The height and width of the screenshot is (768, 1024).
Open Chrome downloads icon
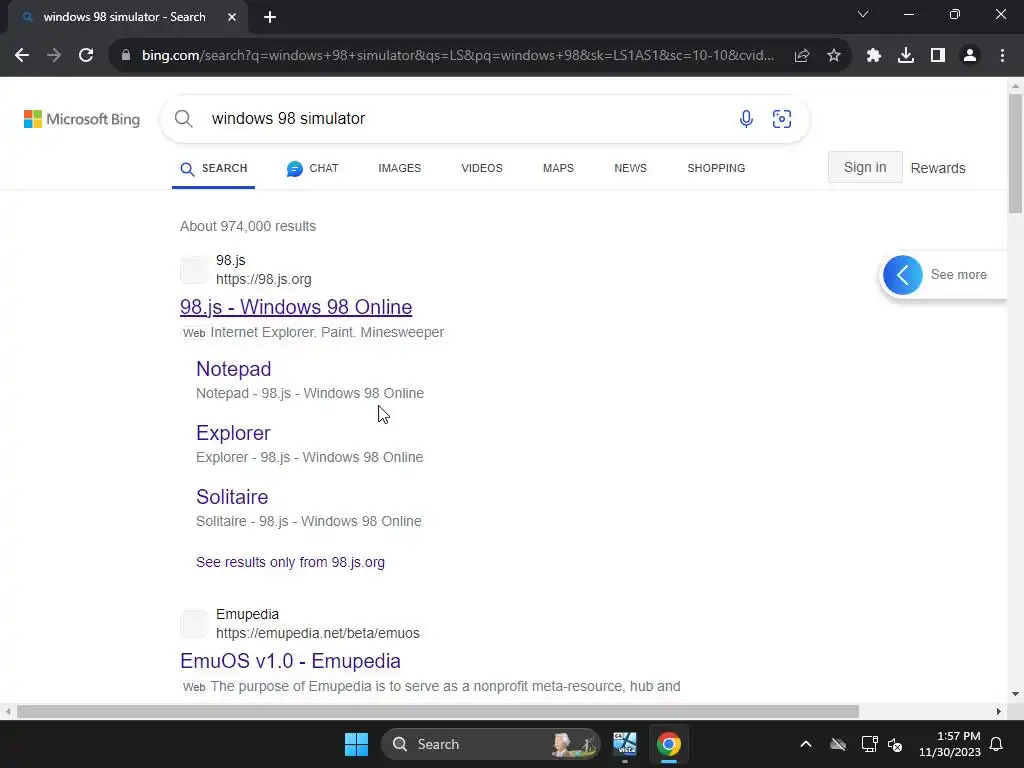pyautogui.click(x=906, y=56)
